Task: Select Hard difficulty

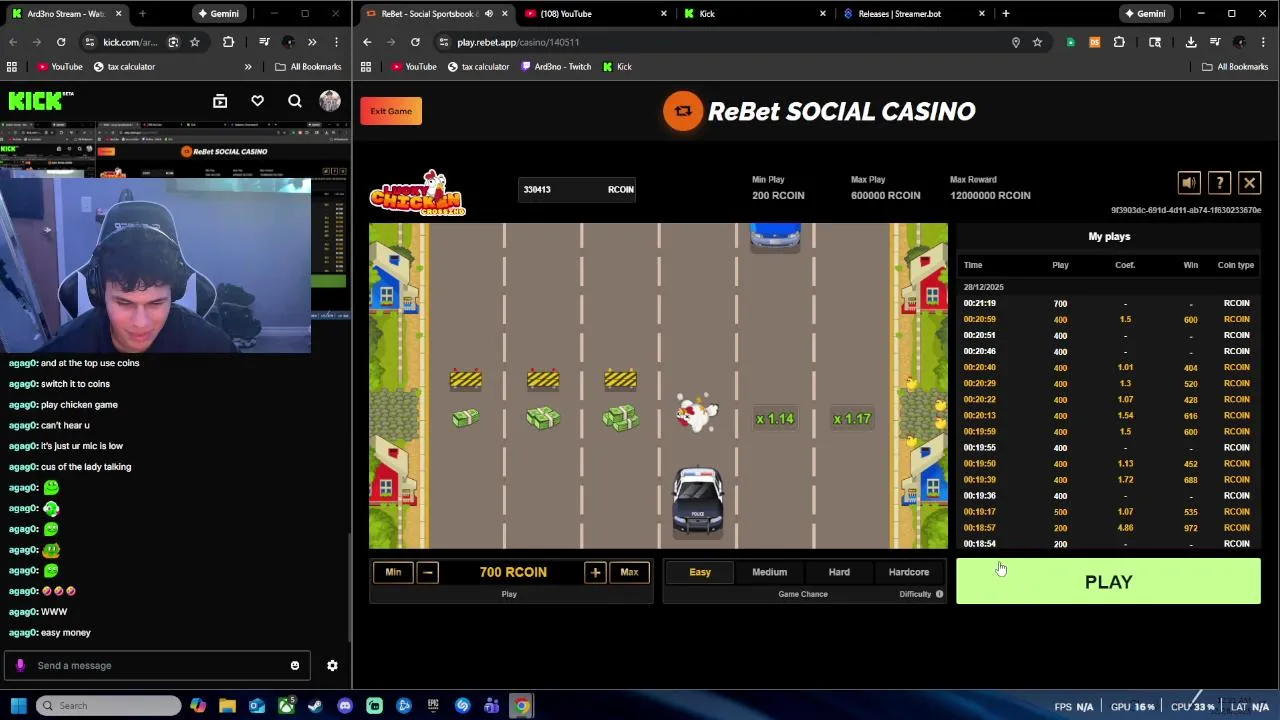Action: coord(839,572)
